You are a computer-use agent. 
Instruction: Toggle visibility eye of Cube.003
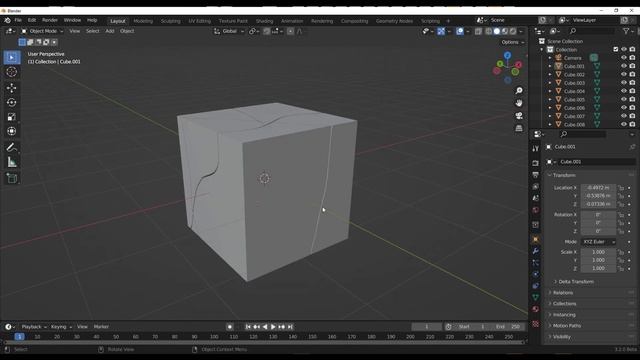point(624,83)
